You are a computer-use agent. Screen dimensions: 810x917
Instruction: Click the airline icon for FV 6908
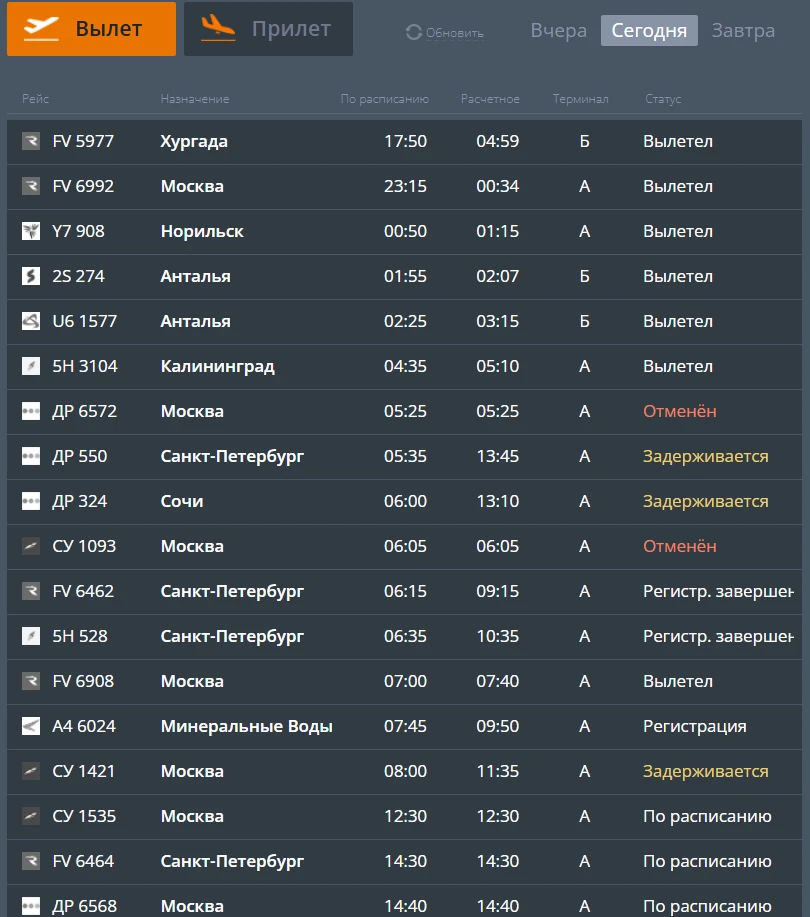31,681
